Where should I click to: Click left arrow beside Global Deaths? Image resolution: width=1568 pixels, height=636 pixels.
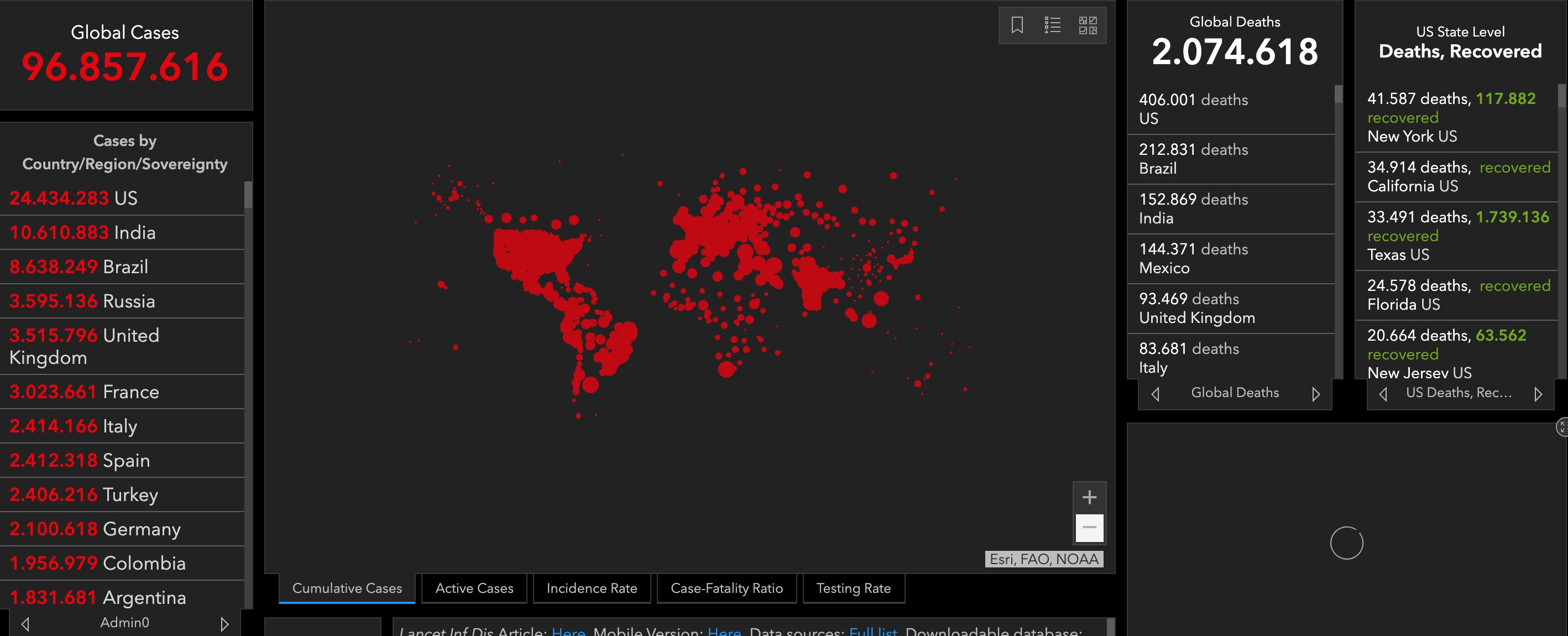click(x=1156, y=394)
